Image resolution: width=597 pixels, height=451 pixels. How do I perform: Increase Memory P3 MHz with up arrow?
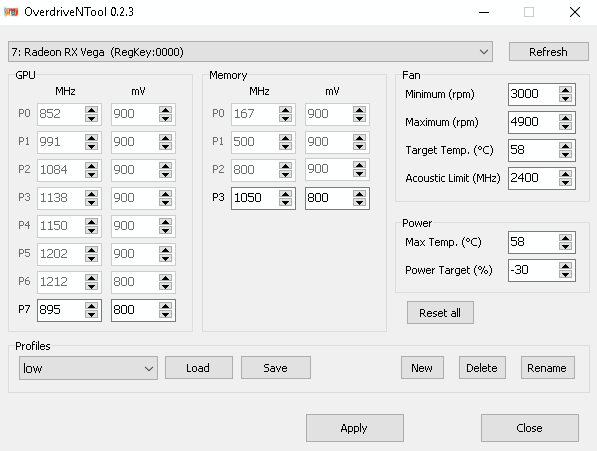[x=285, y=194]
